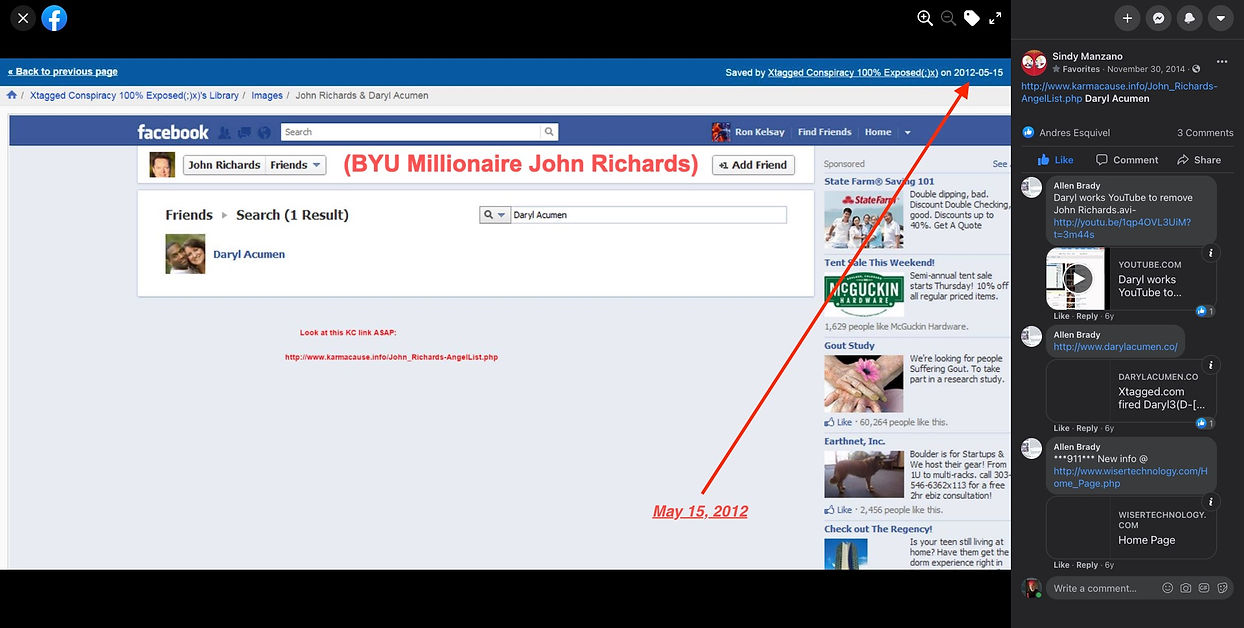Open the 'Home Page' link card

(1132, 527)
